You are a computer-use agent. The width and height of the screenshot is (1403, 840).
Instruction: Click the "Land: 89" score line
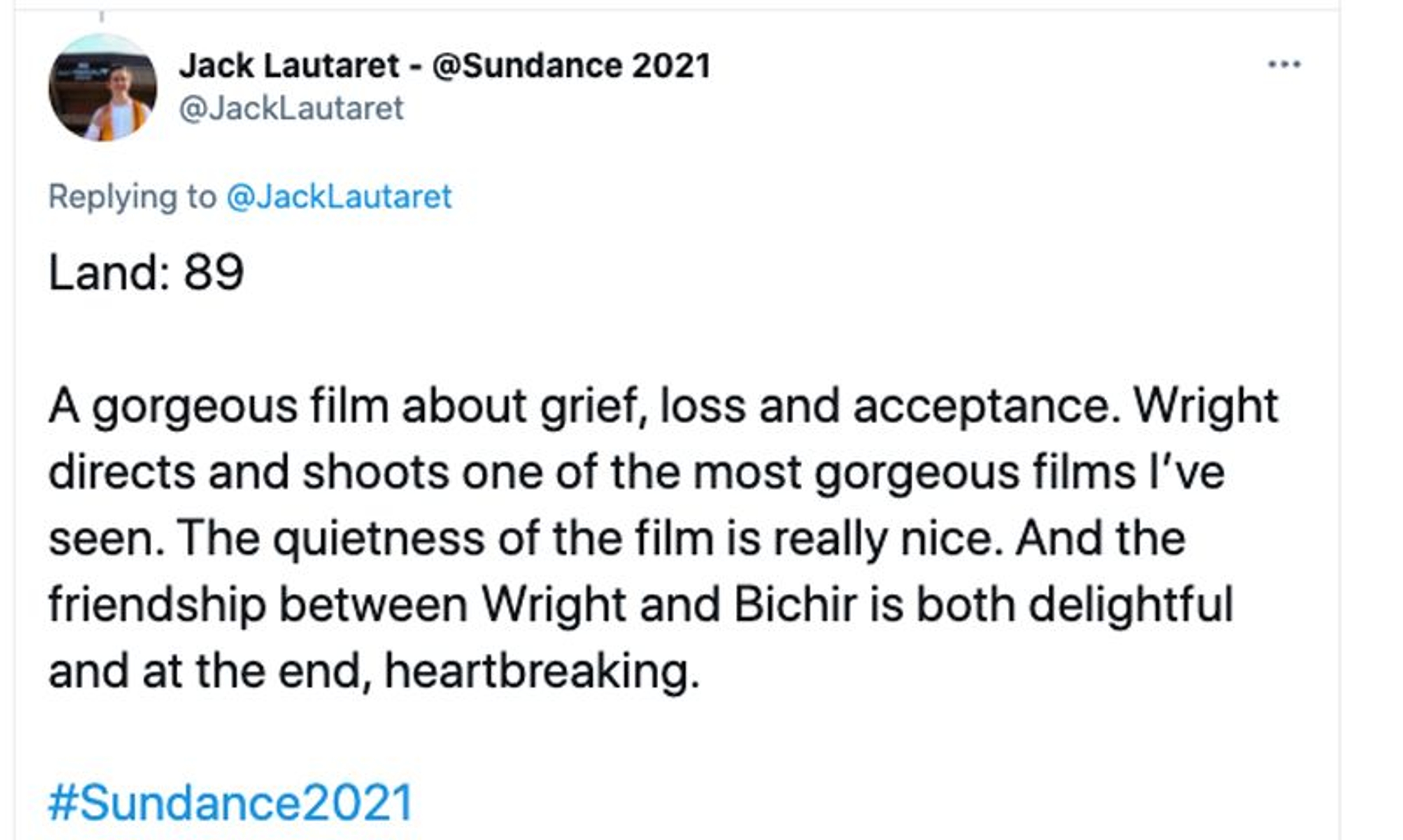point(146,273)
